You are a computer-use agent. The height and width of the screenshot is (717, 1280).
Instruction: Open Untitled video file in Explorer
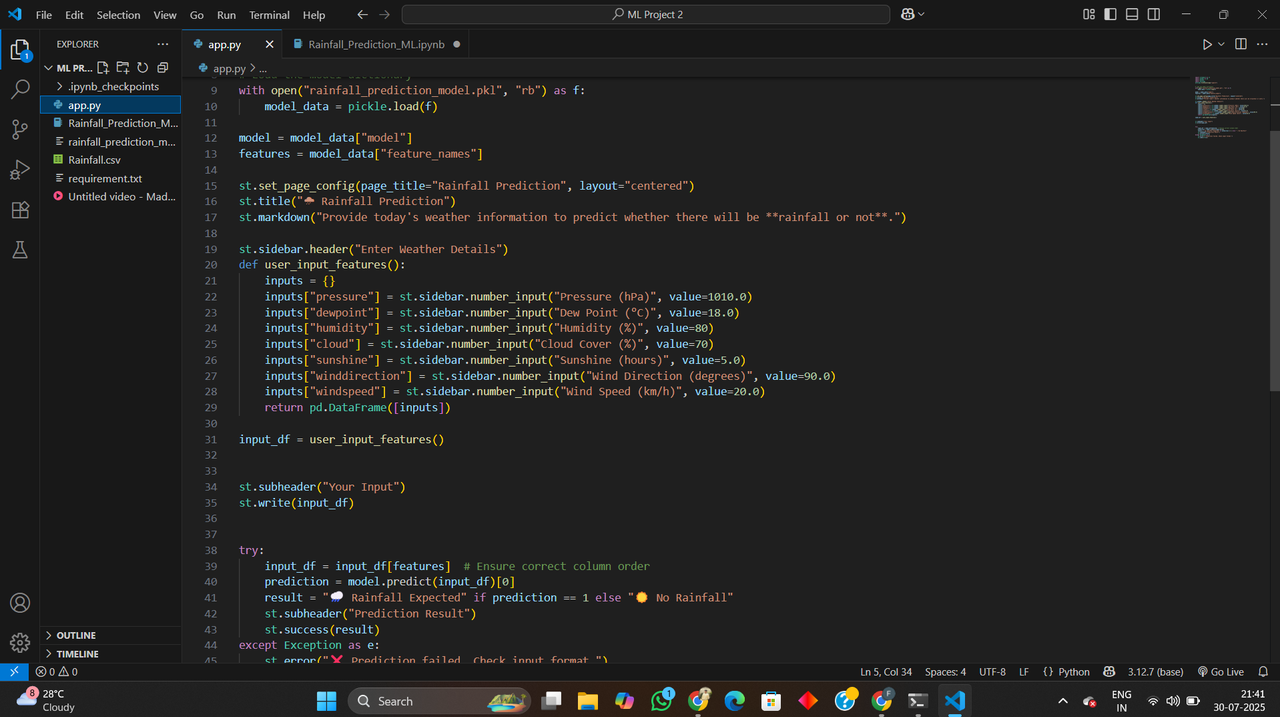pos(110,196)
